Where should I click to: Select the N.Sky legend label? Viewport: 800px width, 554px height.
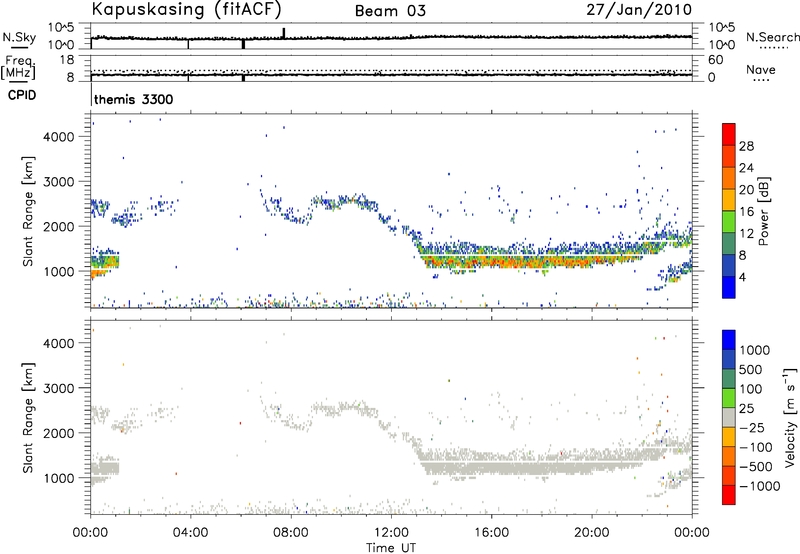pyautogui.click(x=19, y=38)
